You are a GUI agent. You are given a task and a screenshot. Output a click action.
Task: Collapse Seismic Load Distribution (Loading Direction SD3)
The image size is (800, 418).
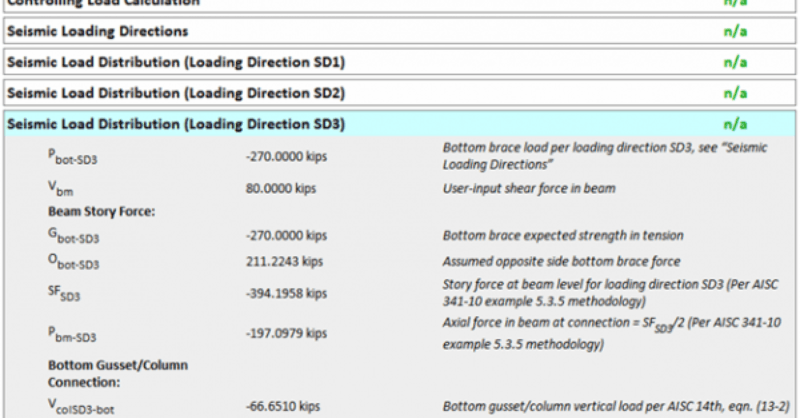pos(176,124)
